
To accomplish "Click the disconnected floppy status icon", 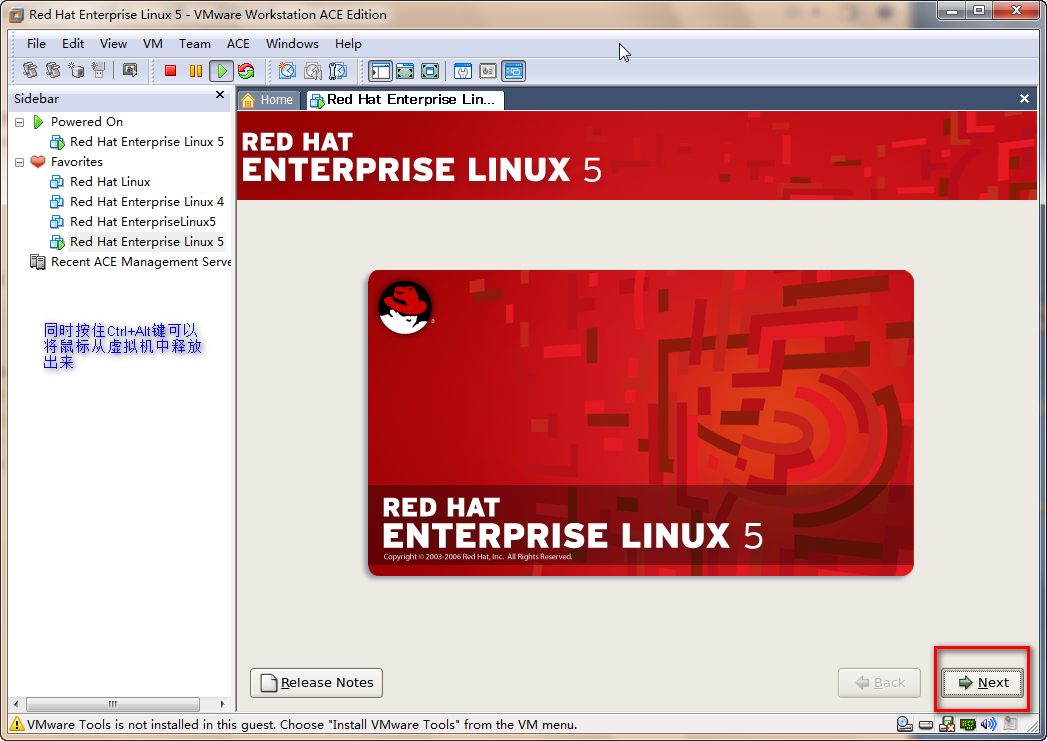I will click(x=947, y=724).
